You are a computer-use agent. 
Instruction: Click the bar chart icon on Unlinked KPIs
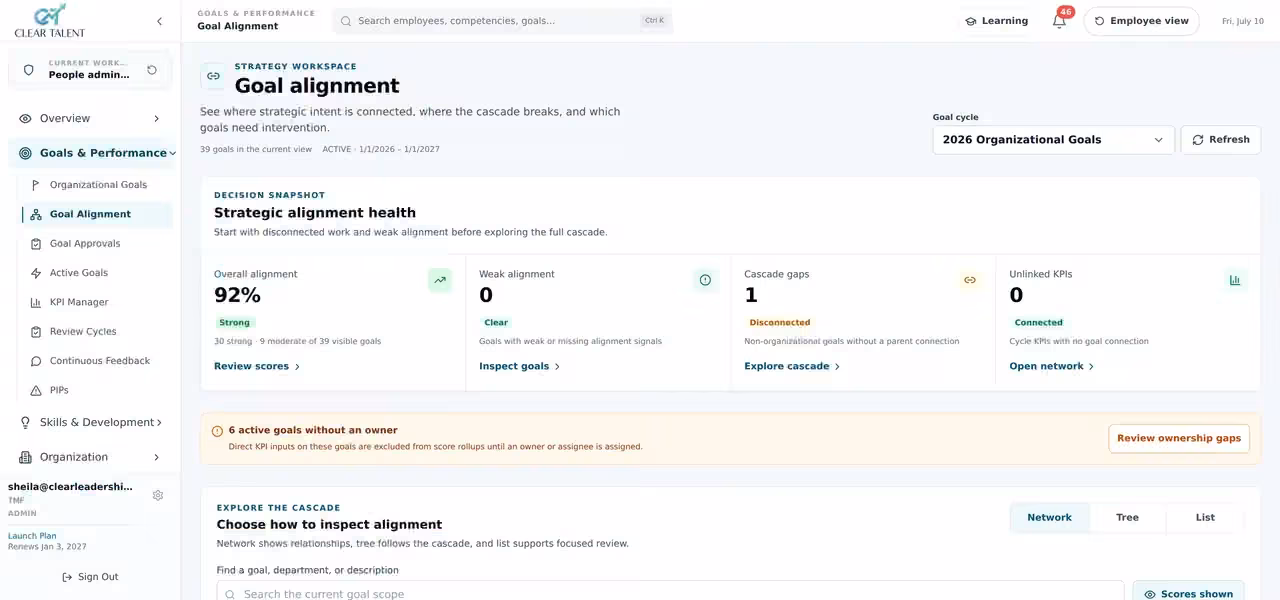(x=1235, y=280)
